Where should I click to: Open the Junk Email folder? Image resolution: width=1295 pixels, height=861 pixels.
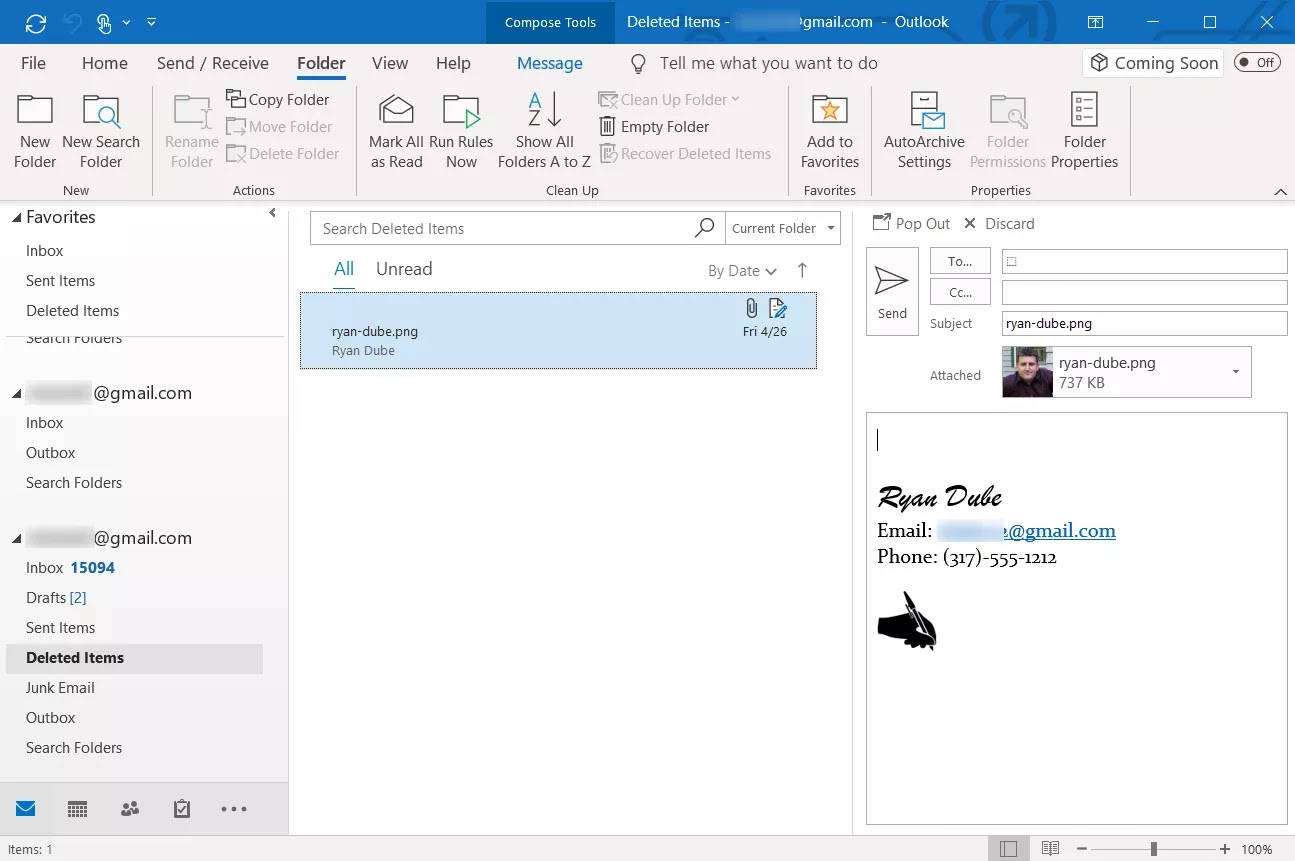[x=60, y=688]
